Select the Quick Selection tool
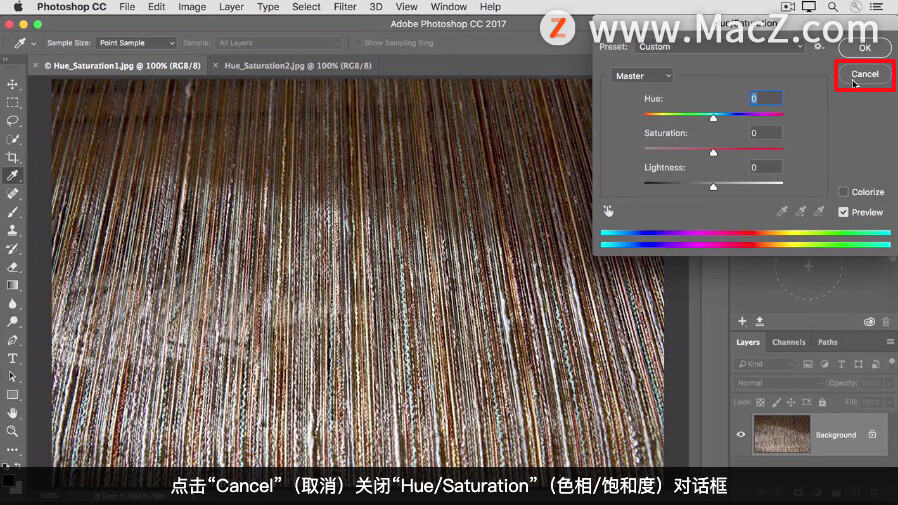 [13, 139]
